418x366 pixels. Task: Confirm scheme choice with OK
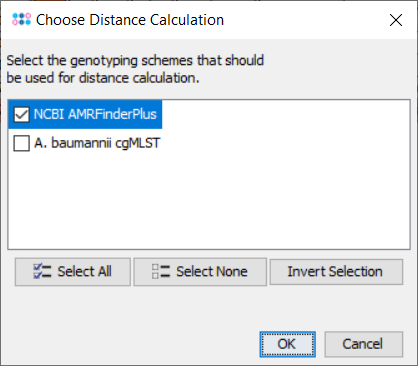(287, 344)
